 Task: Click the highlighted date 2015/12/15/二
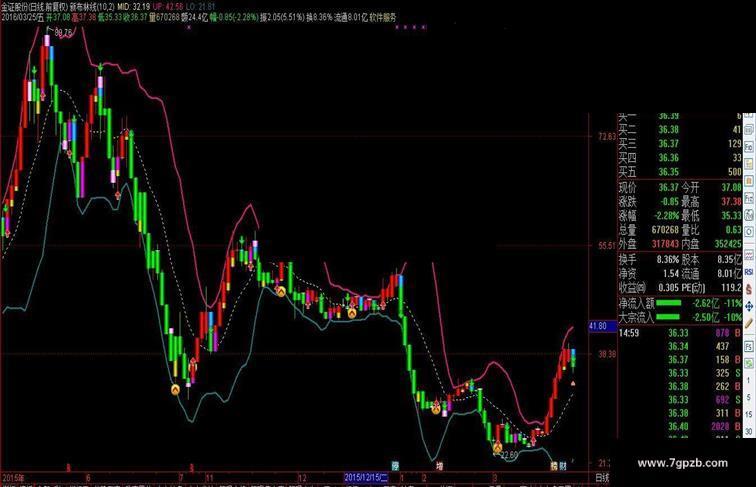click(x=366, y=478)
